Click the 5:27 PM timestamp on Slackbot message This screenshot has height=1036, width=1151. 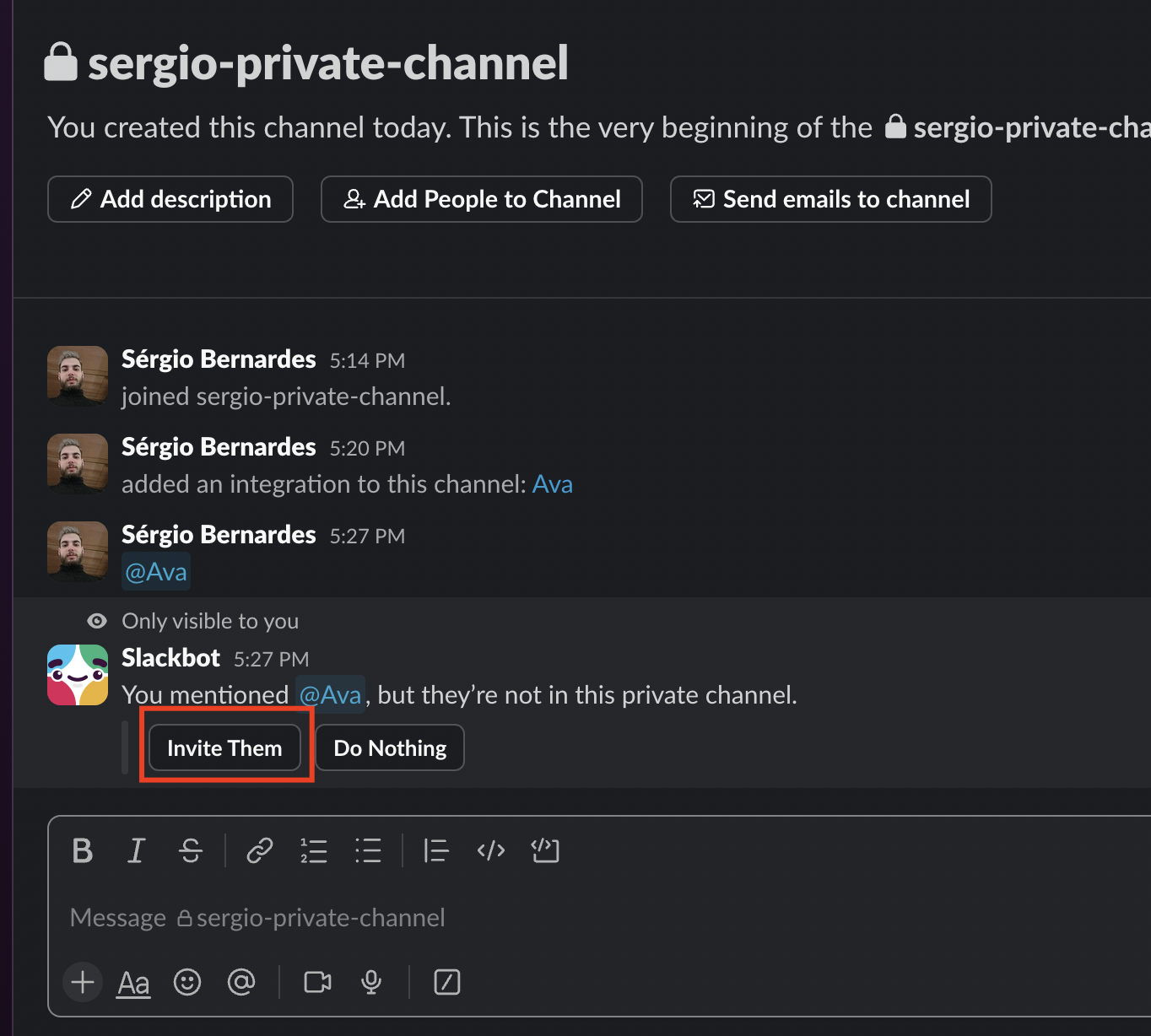click(x=272, y=659)
